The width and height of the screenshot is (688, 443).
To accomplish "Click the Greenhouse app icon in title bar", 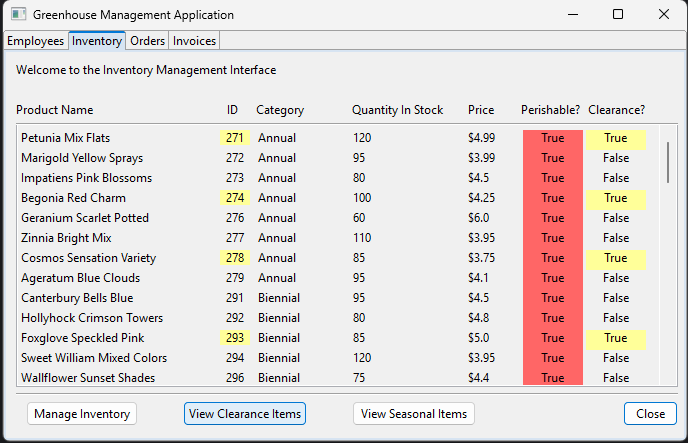I will tap(17, 15).
